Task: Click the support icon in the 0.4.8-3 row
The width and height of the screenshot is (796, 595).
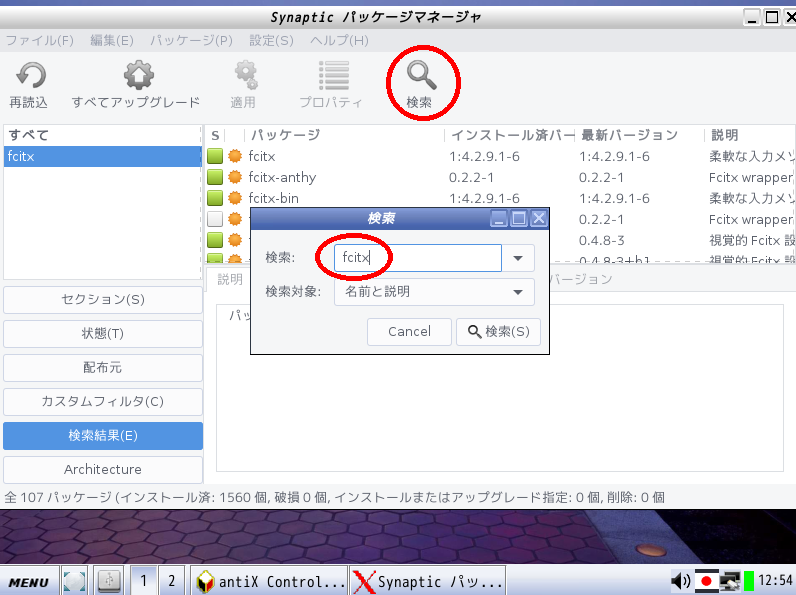Action: click(x=235, y=240)
